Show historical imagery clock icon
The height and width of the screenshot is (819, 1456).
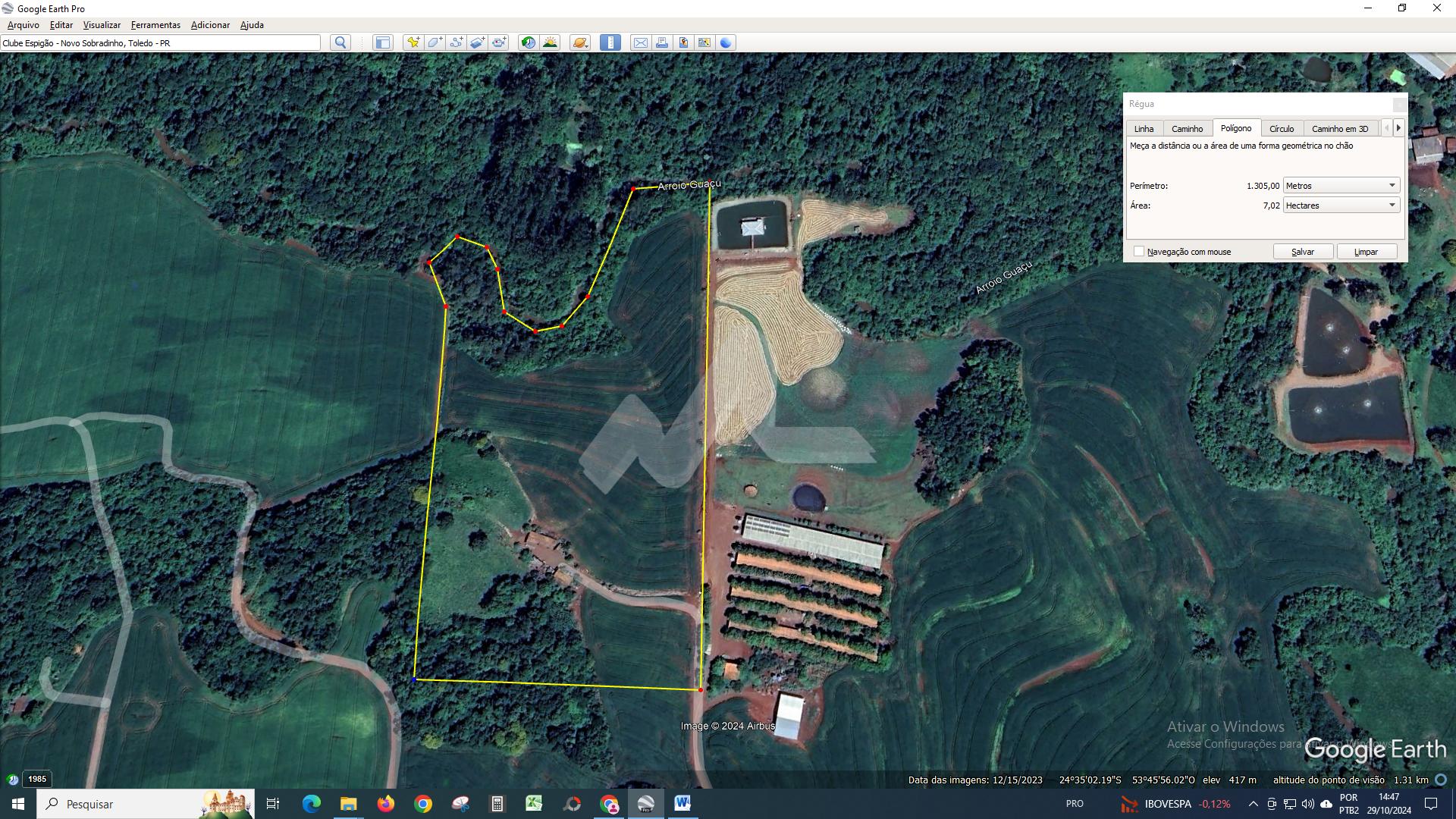[529, 42]
